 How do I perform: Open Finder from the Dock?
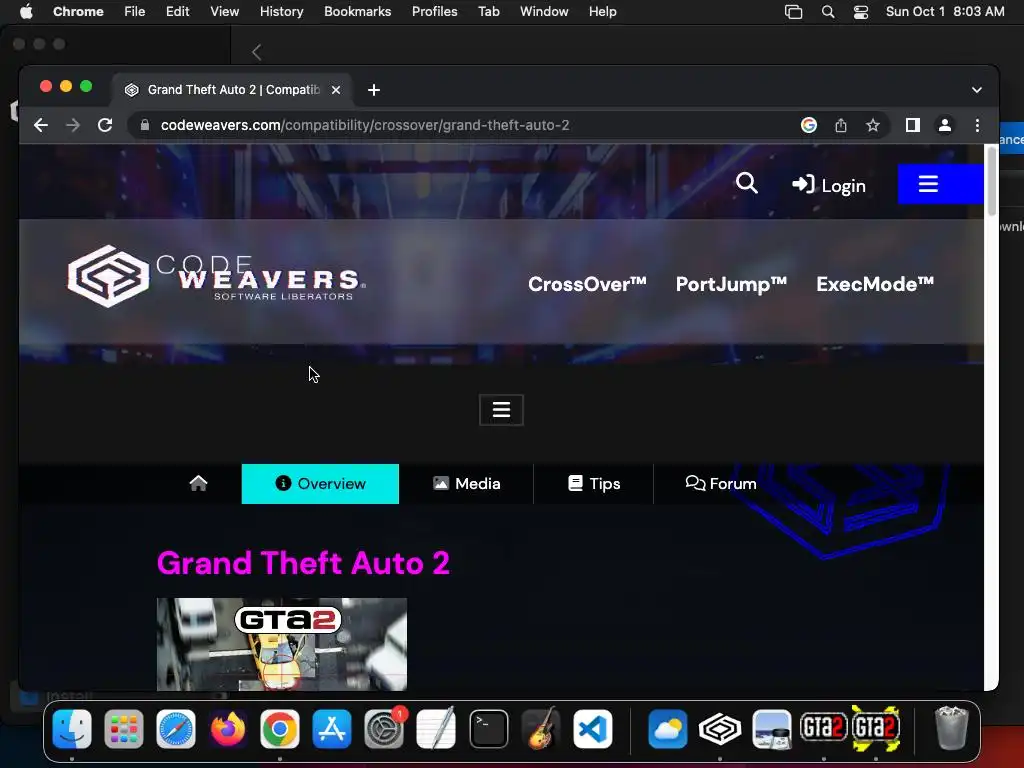tap(72, 729)
